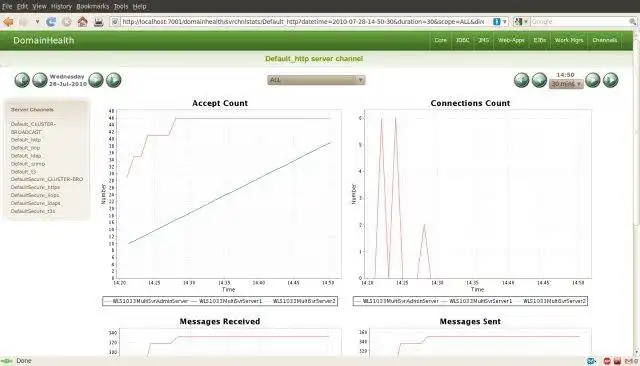Click the blue info icon in address bar

496,22
